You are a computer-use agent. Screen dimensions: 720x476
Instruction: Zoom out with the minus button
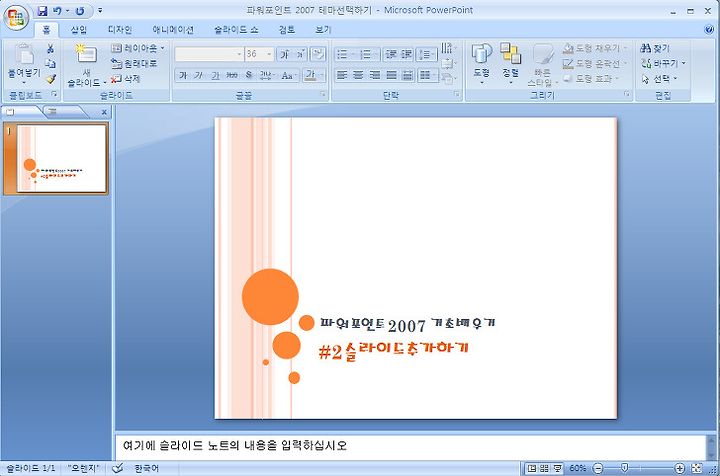597,468
